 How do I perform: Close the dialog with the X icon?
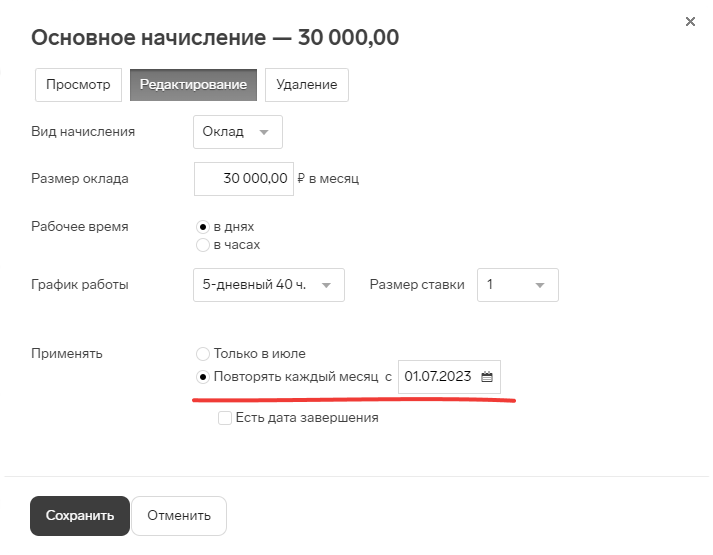(x=690, y=21)
